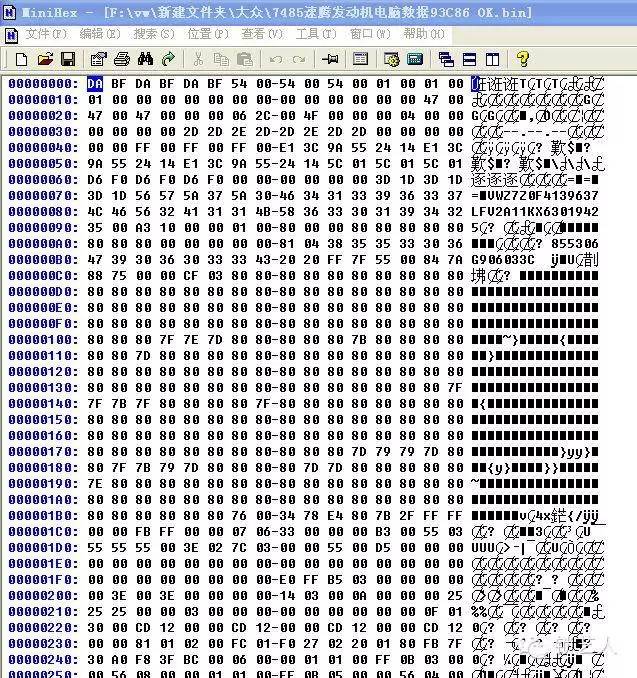Image resolution: width=637 pixels, height=678 pixels.
Task: Click the Help question mark icon
Action: pos(521,59)
